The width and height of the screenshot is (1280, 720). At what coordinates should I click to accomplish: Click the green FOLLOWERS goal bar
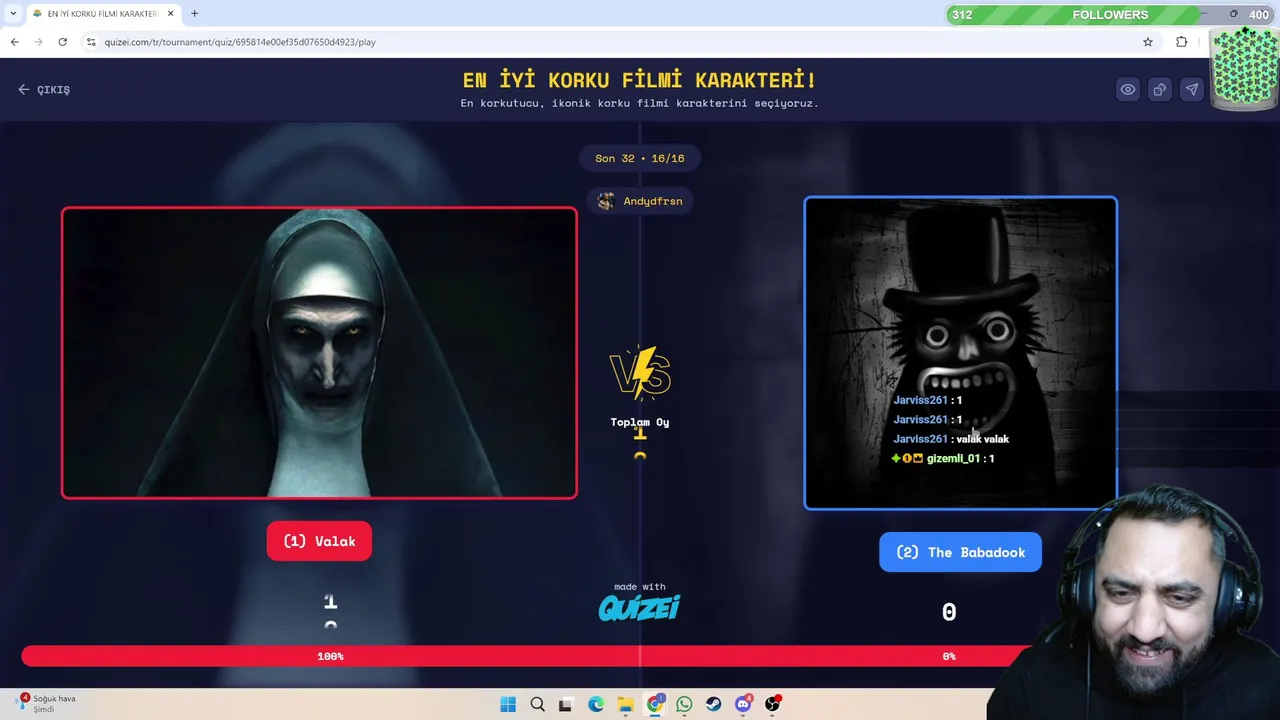[x=1110, y=14]
